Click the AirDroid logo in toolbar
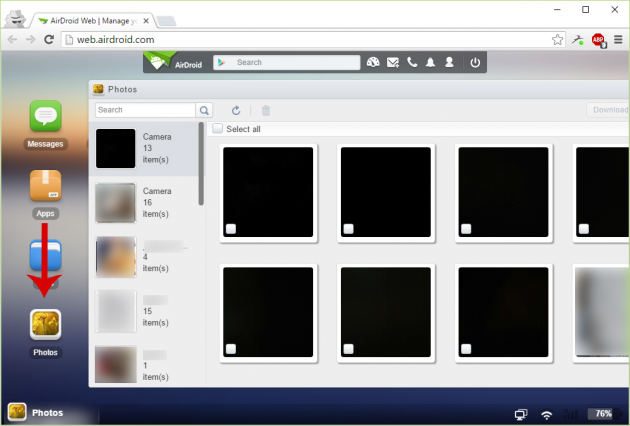This screenshot has width=630, height=426. [174, 62]
